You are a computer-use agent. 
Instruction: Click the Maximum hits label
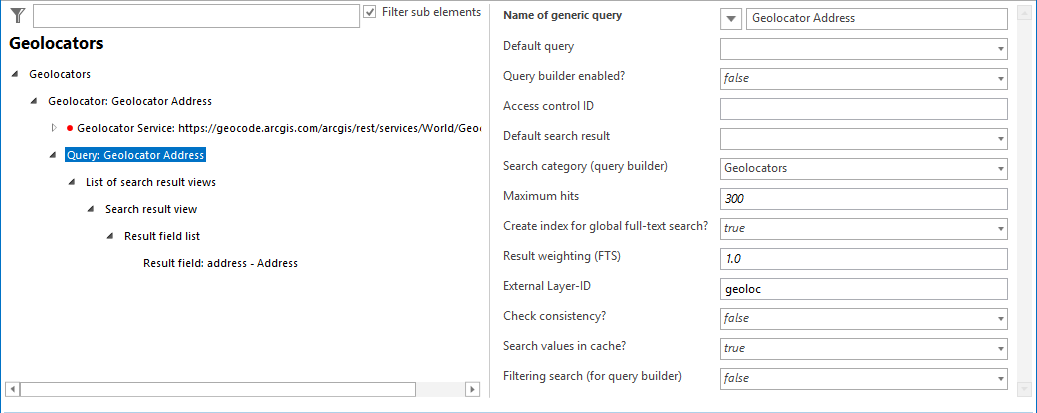click(x=541, y=196)
